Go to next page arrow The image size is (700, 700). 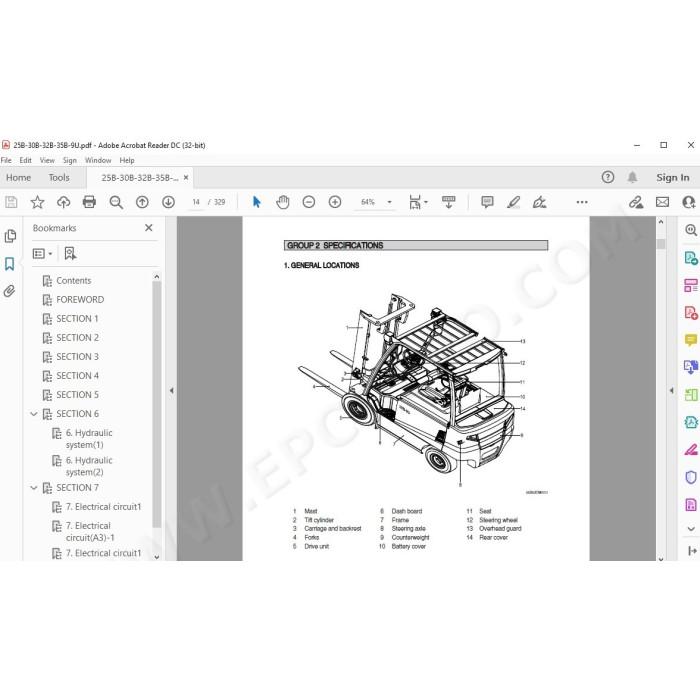pyautogui.click(x=168, y=202)
